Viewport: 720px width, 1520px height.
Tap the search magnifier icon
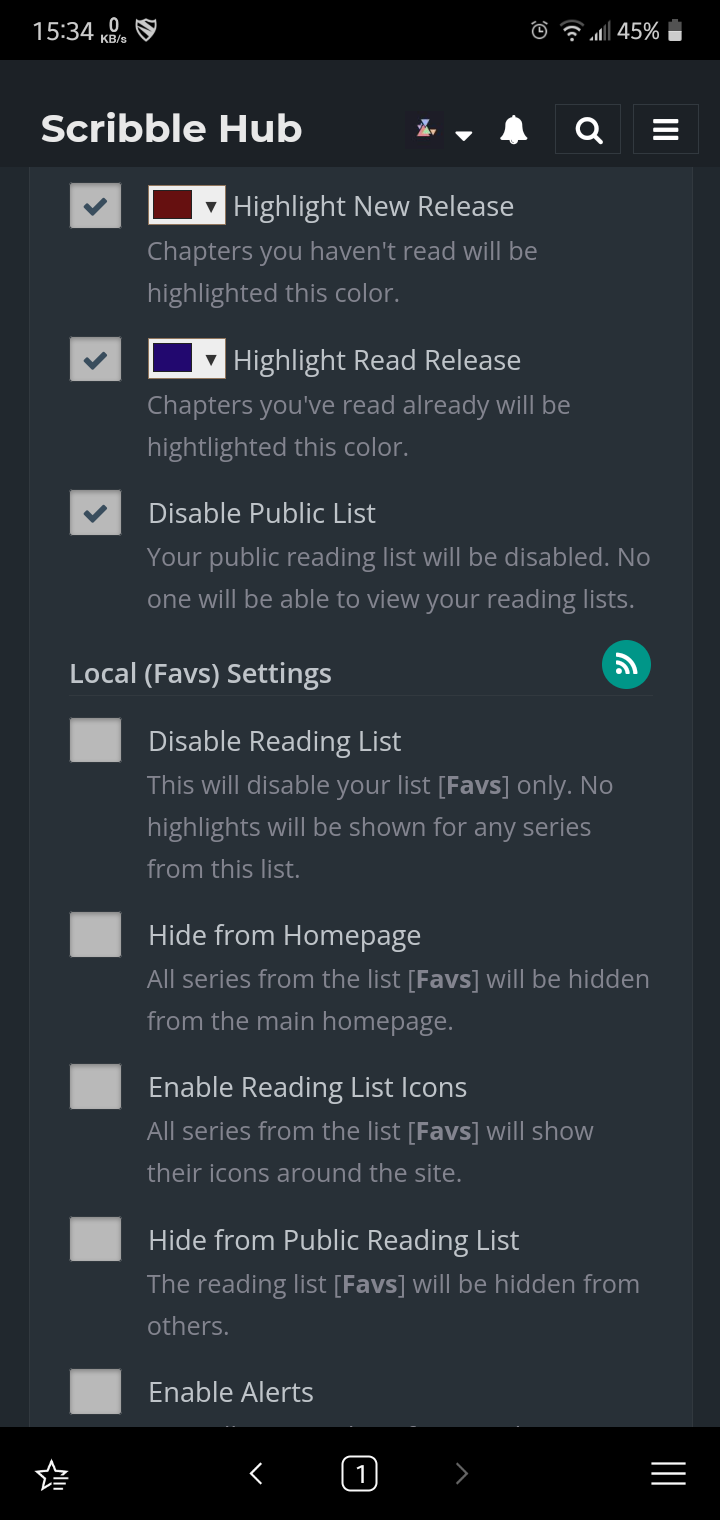coord(589,130)
